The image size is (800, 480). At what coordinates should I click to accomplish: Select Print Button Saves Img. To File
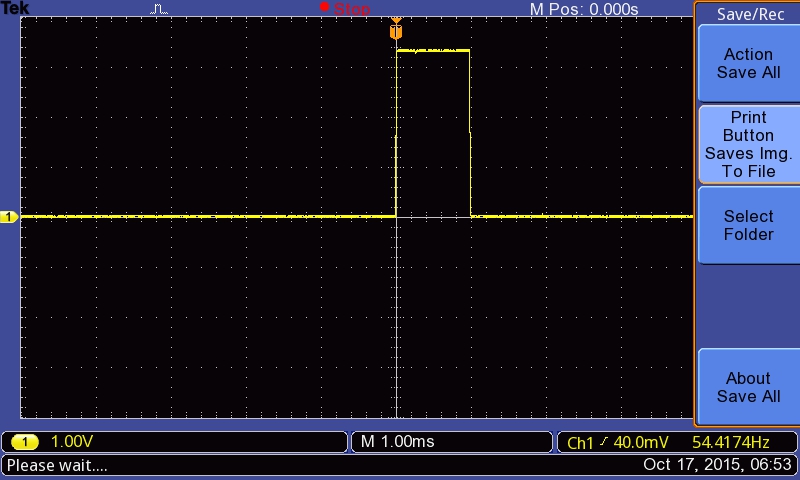pyautogui.click(x=748, y=144)
